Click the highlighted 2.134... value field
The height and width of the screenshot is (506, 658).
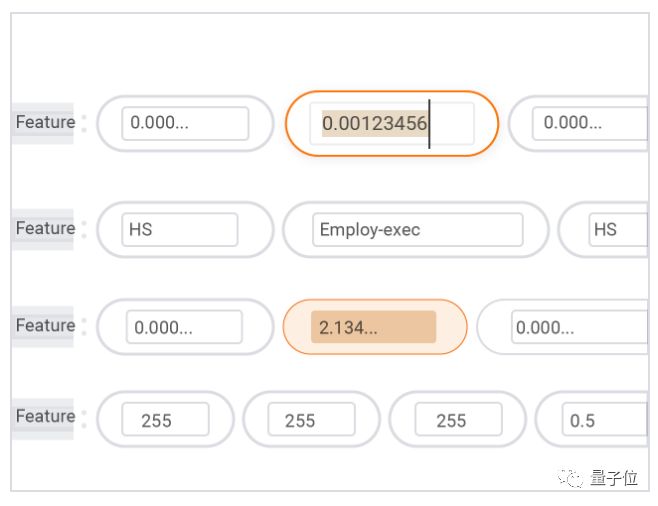[x=373, y=327]
